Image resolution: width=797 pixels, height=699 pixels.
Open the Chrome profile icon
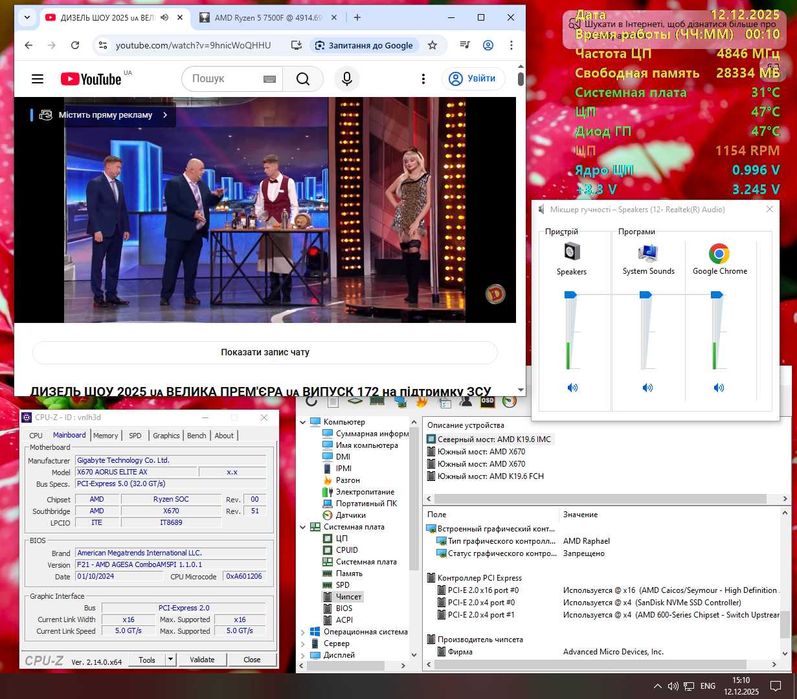(488, 45)
